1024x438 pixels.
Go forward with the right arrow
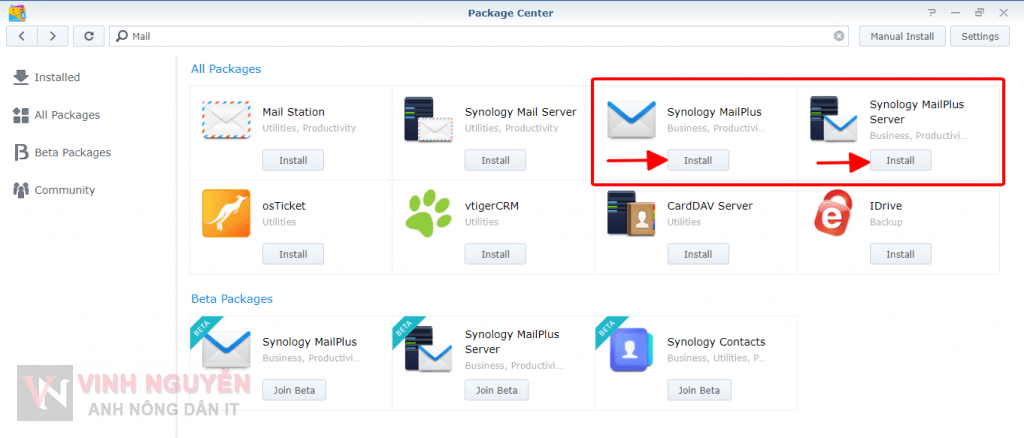click(53, 36)
